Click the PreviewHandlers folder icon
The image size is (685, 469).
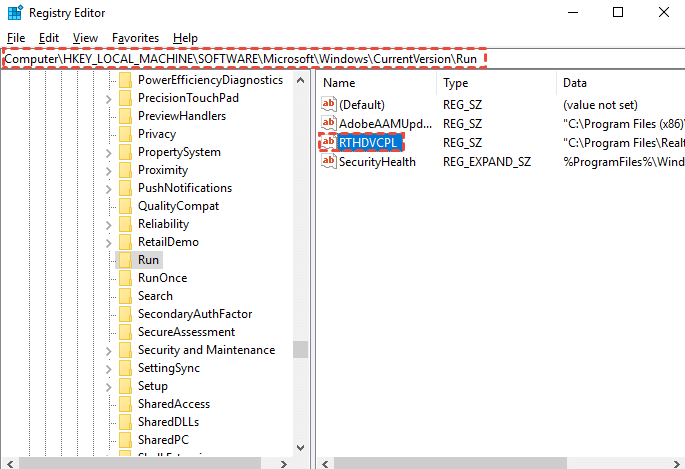click(125, 116)
